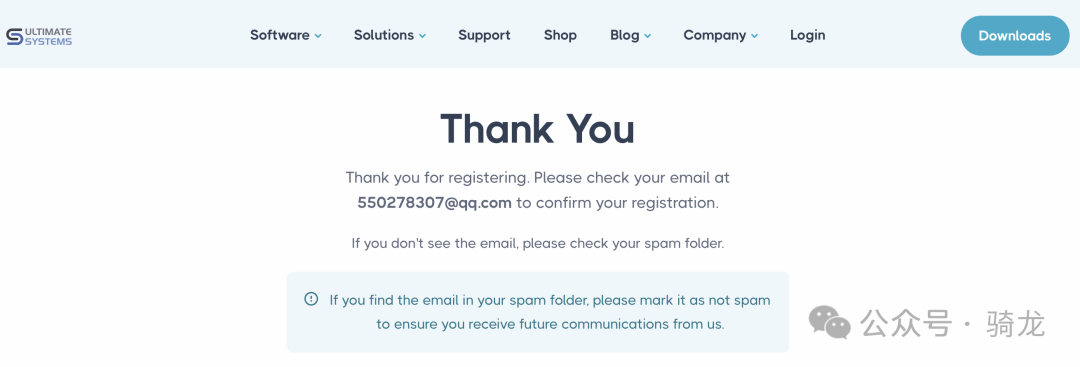Expand the Blog dropdown chevron
1080x367 pixels.
(x=647, y=36)
